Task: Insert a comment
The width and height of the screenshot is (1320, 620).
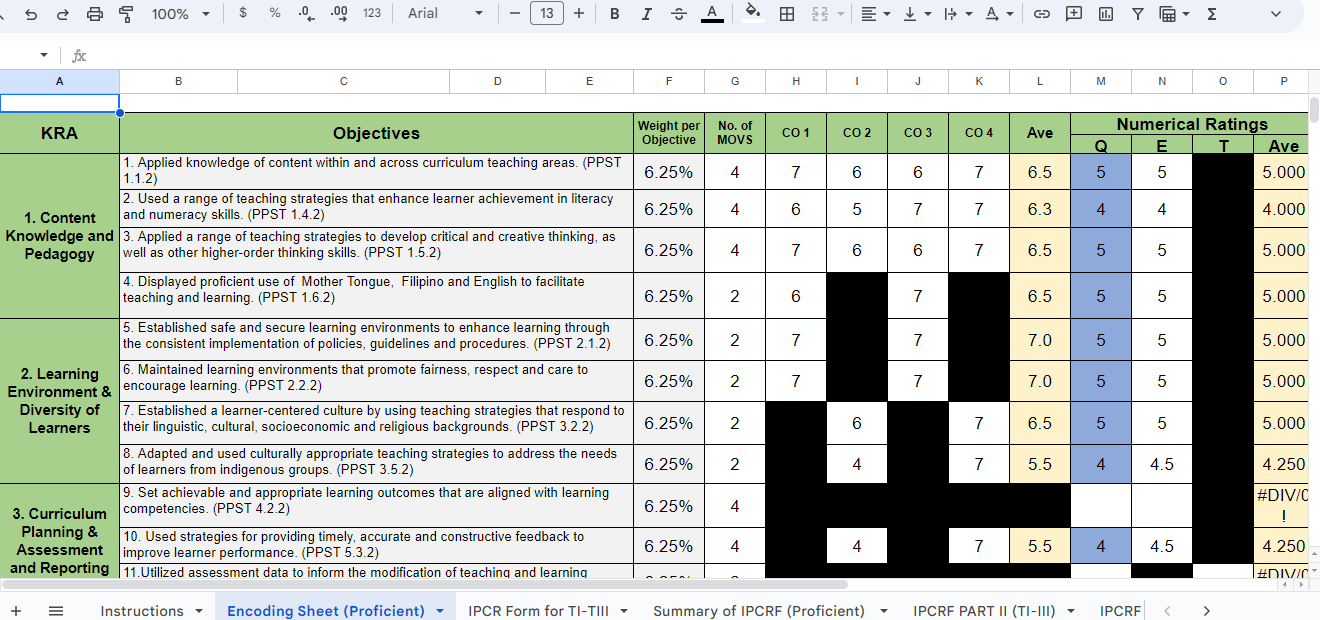Action: 1073,14
